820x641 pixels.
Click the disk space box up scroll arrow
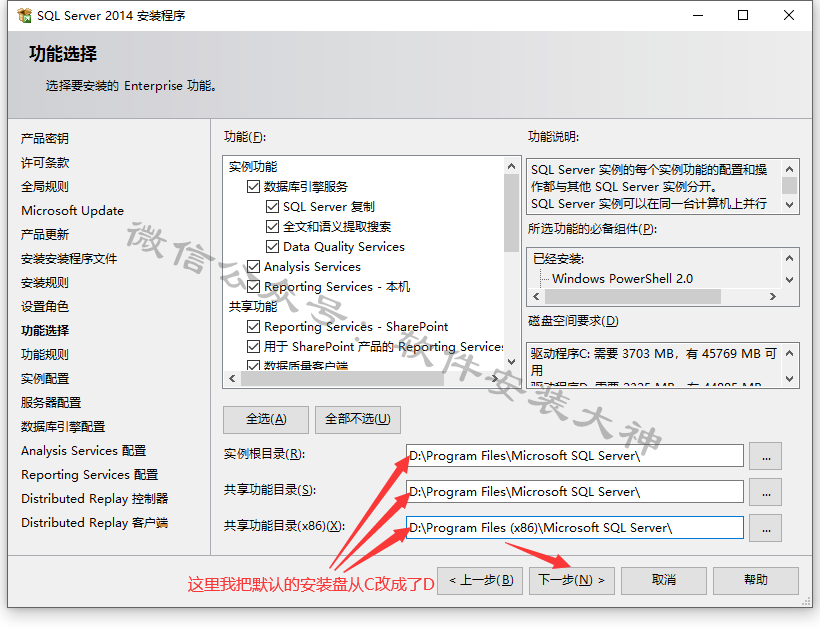point(790,353)
